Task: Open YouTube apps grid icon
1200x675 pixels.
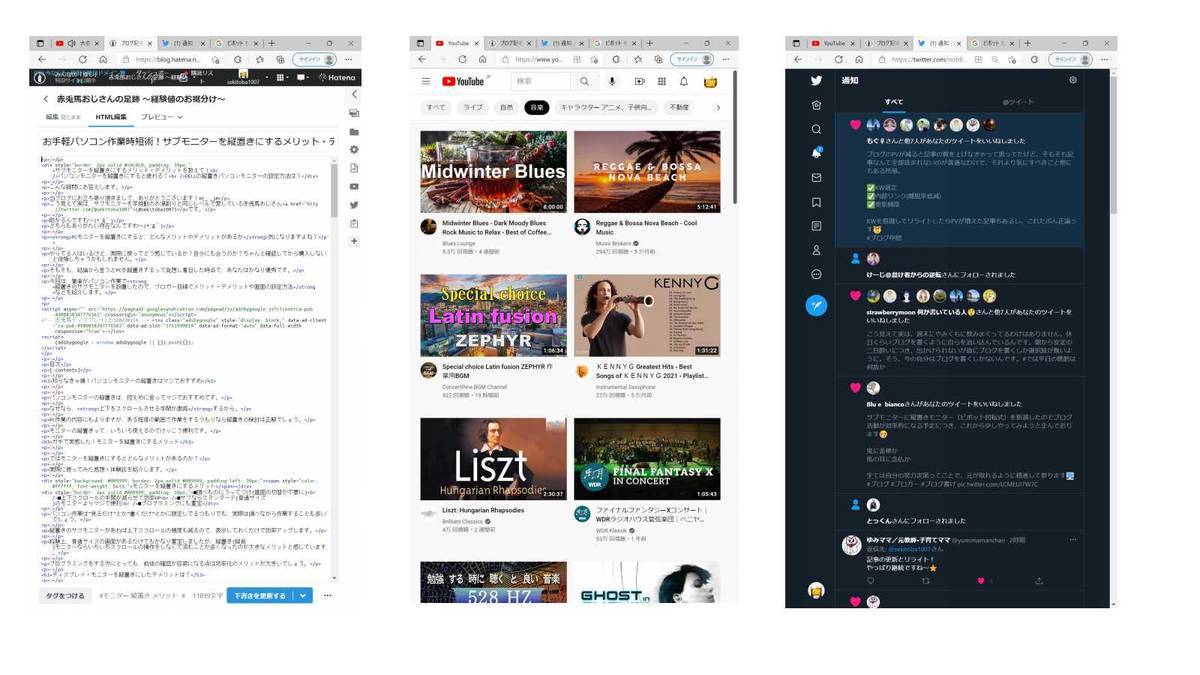Action: (661, 81)
